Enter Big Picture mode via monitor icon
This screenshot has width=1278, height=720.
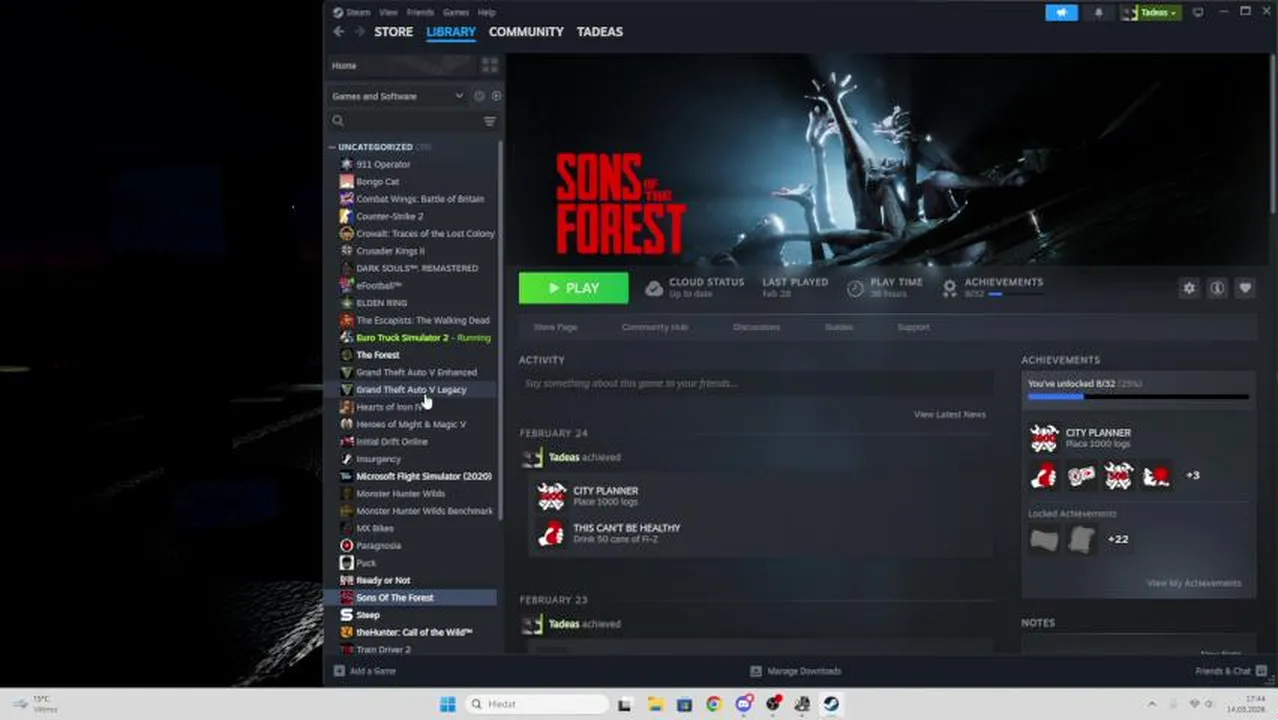tap(1198, 12)
